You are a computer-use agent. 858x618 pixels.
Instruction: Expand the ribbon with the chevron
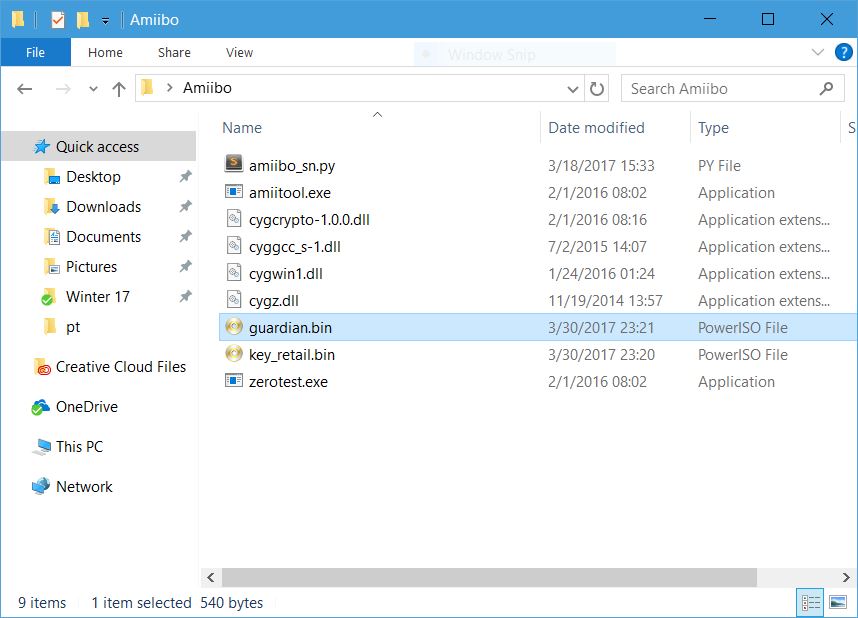[818, 53]
